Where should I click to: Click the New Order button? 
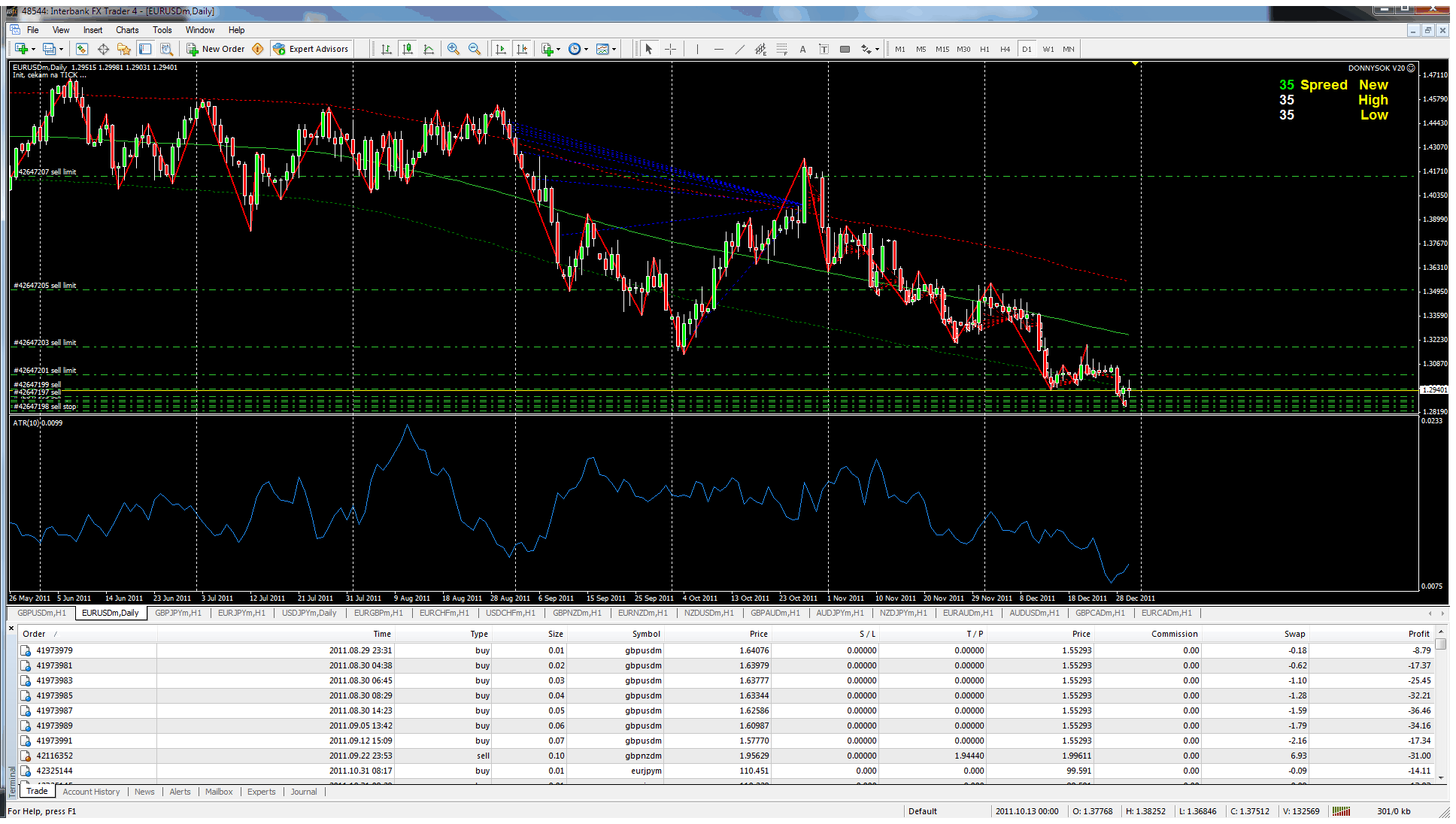(x=216, y=49)
